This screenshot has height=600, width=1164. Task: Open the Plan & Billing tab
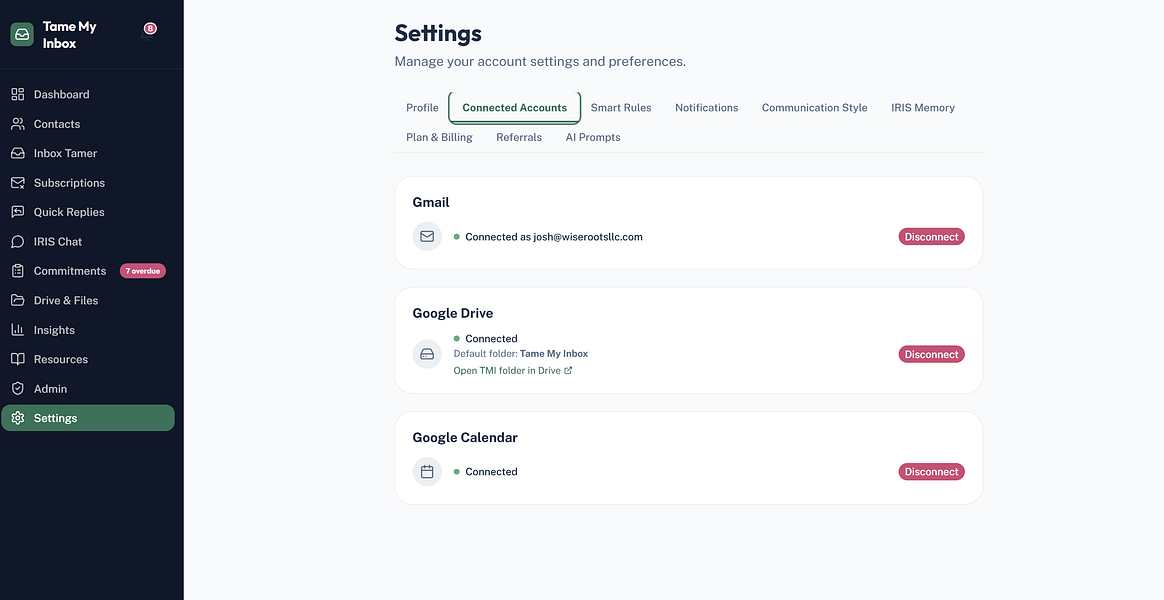[439, 137]
